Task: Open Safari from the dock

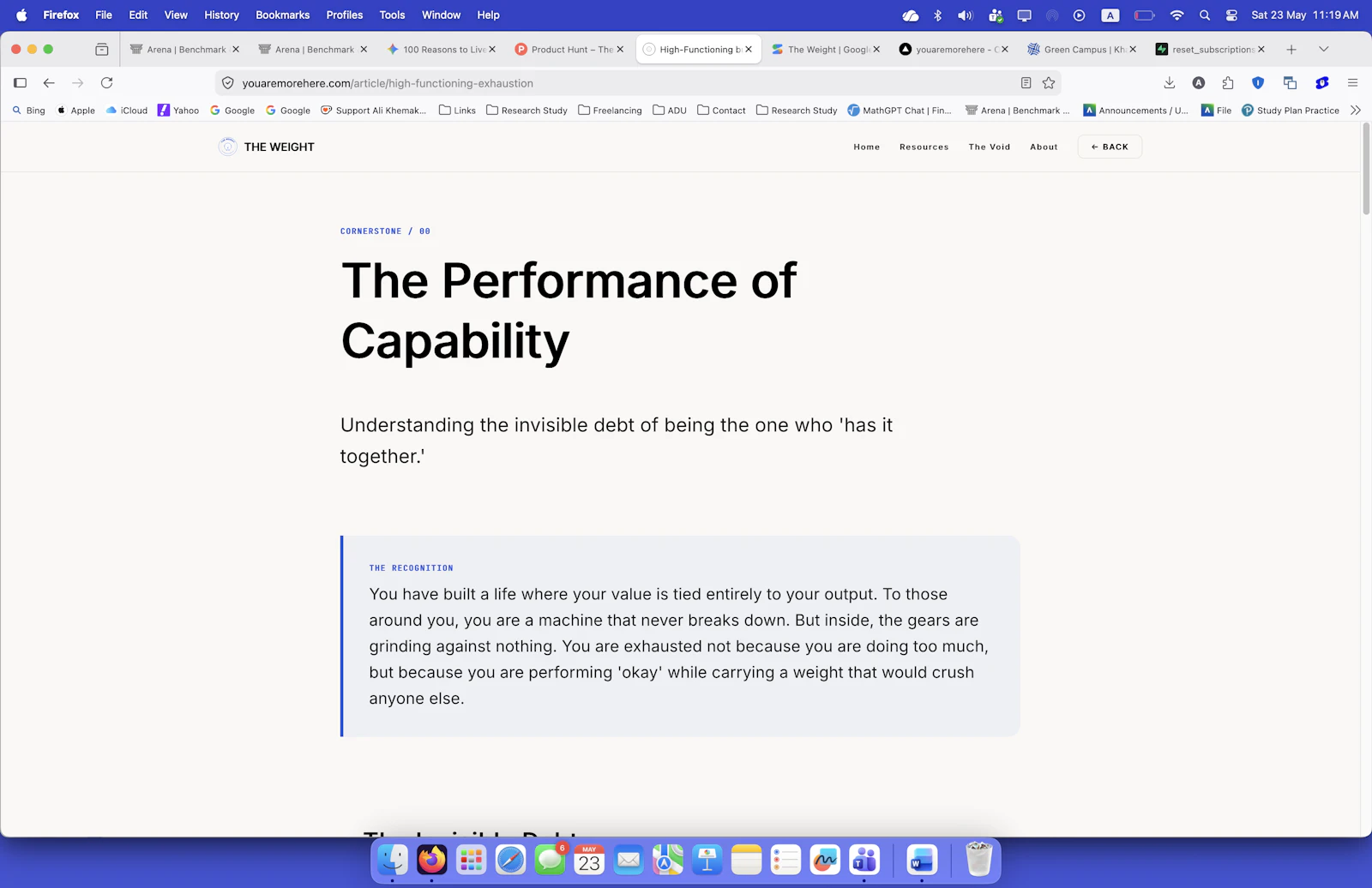Action: [510, 860]
